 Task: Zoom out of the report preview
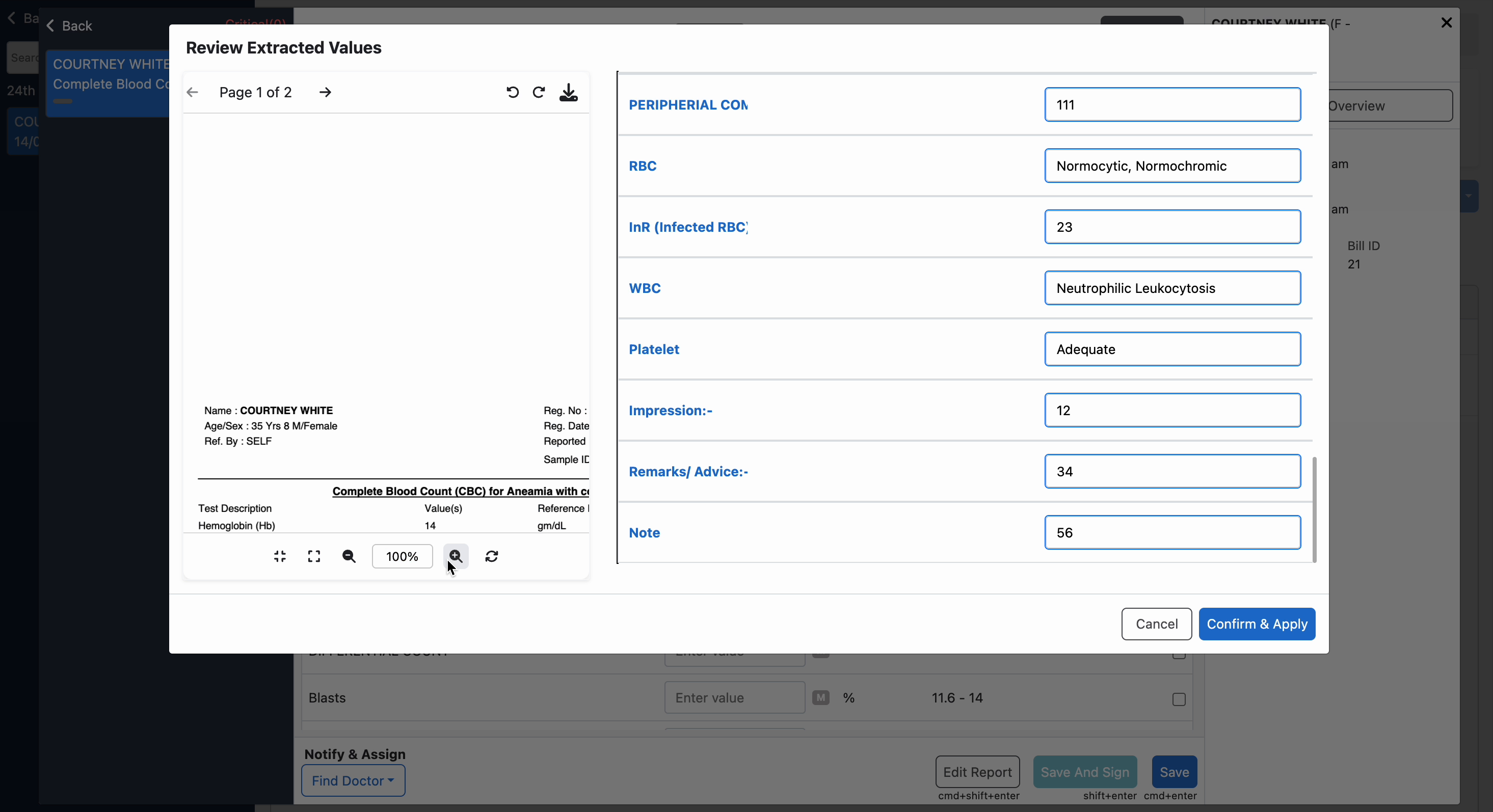tap(349, 556)
